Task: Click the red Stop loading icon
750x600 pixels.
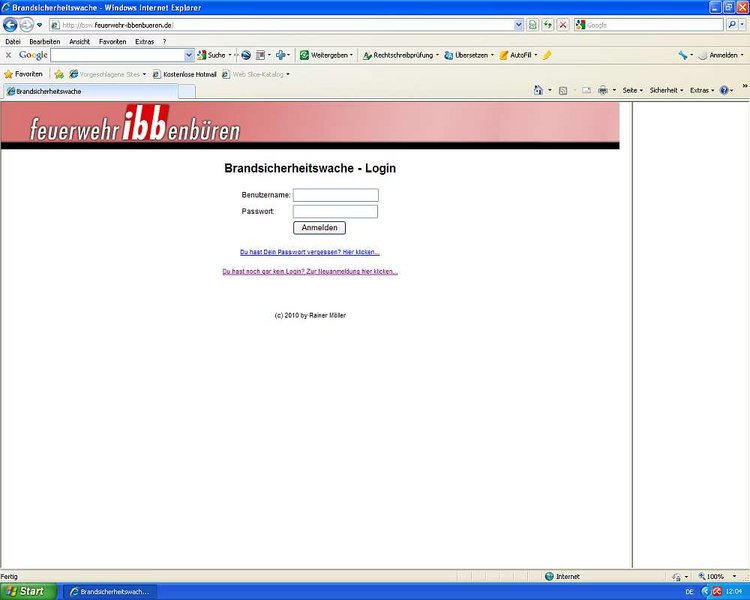Action: point(563,24)
